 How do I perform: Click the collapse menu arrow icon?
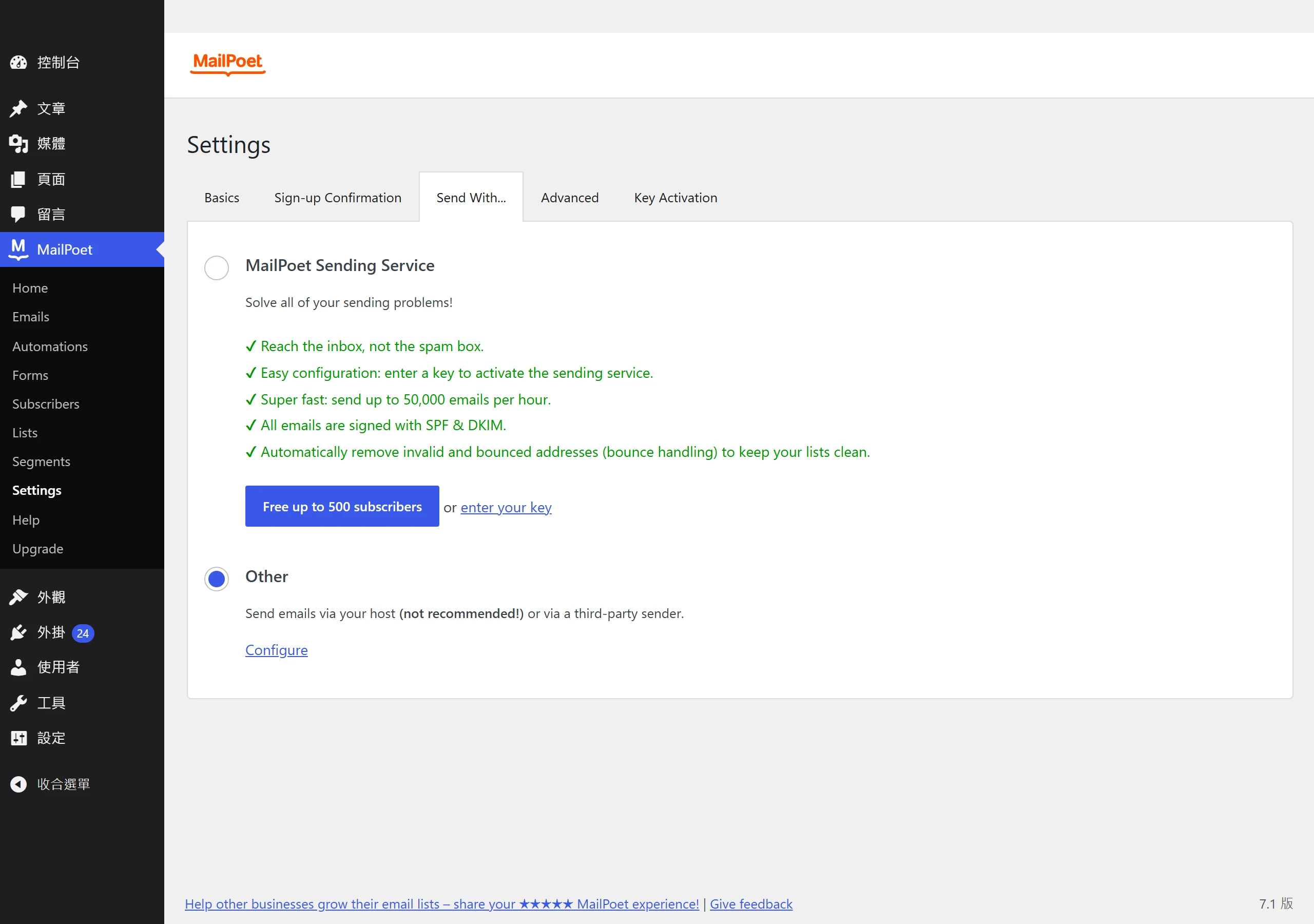pyautogui.click(x=18, y=784)
